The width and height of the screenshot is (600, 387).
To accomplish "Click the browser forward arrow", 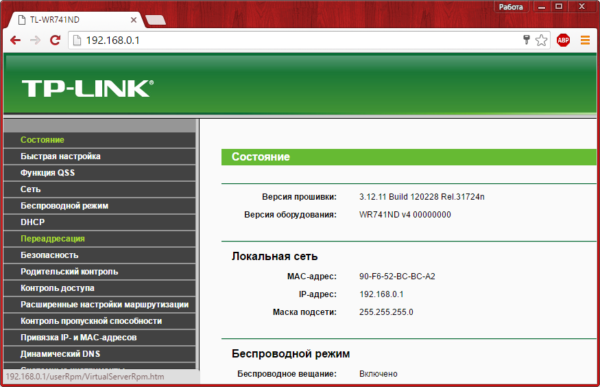I will (x=35, y=40).
